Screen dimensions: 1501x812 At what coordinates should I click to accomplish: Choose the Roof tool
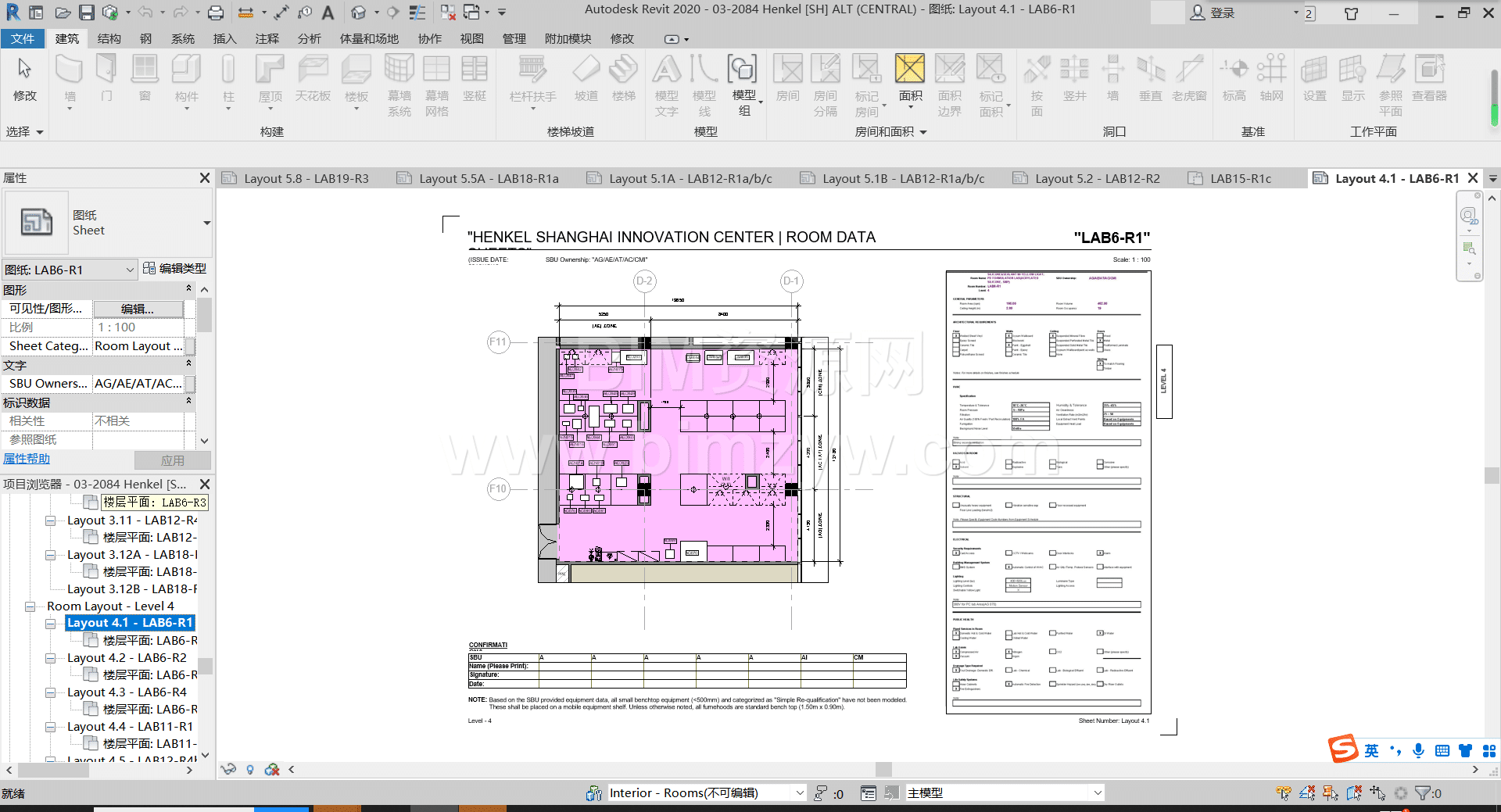pyautogui.click(x=270, y=80)
